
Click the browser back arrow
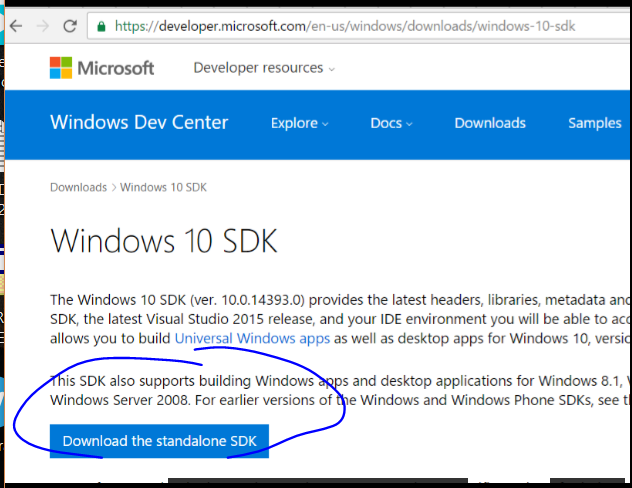click(15, 25)
